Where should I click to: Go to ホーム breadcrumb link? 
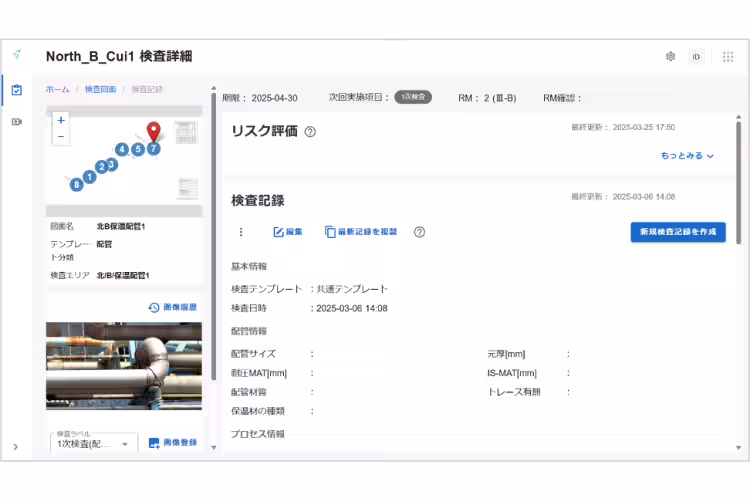(x=57, y=90)
